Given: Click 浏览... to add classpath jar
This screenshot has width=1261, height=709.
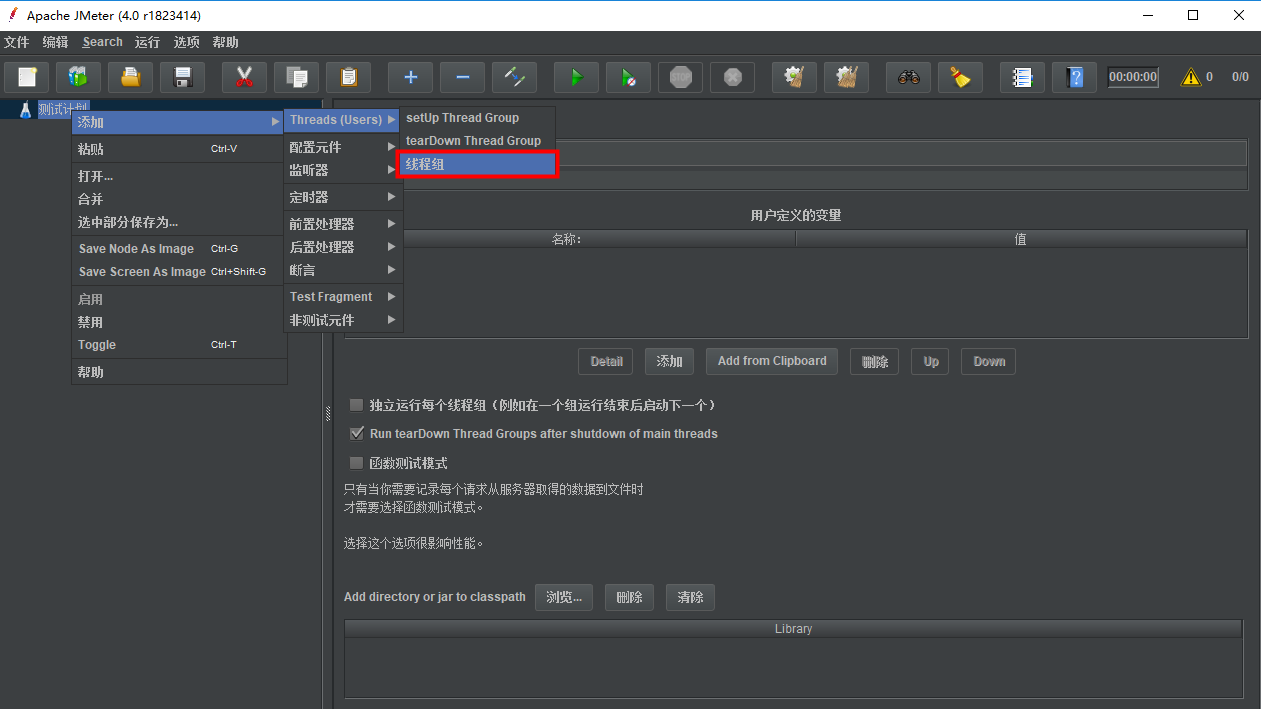Looking at the screenshot, I should (565, 598).
